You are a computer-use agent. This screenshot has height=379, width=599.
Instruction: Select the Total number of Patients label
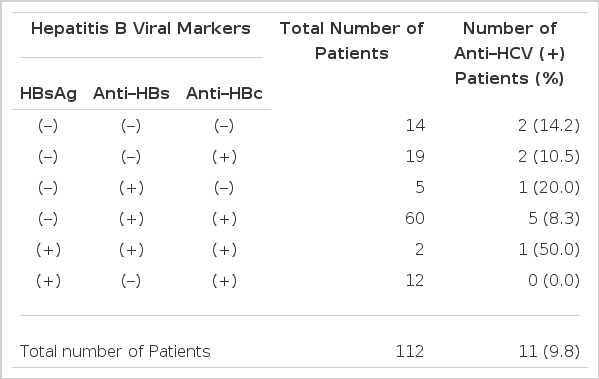click(x=115, y=351)
